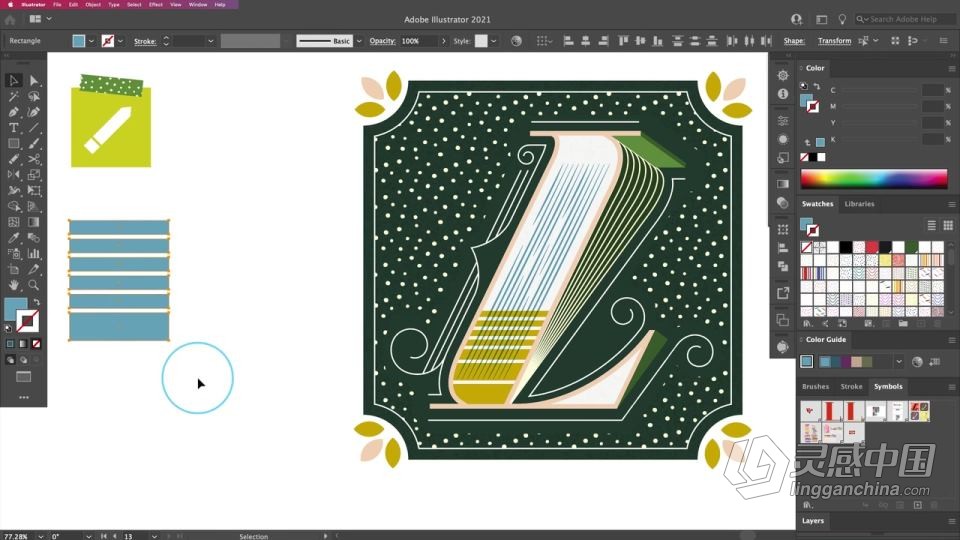960x540 pixels.
Task: Switch Swatches panel to thumbnail view
Action: 948,225
